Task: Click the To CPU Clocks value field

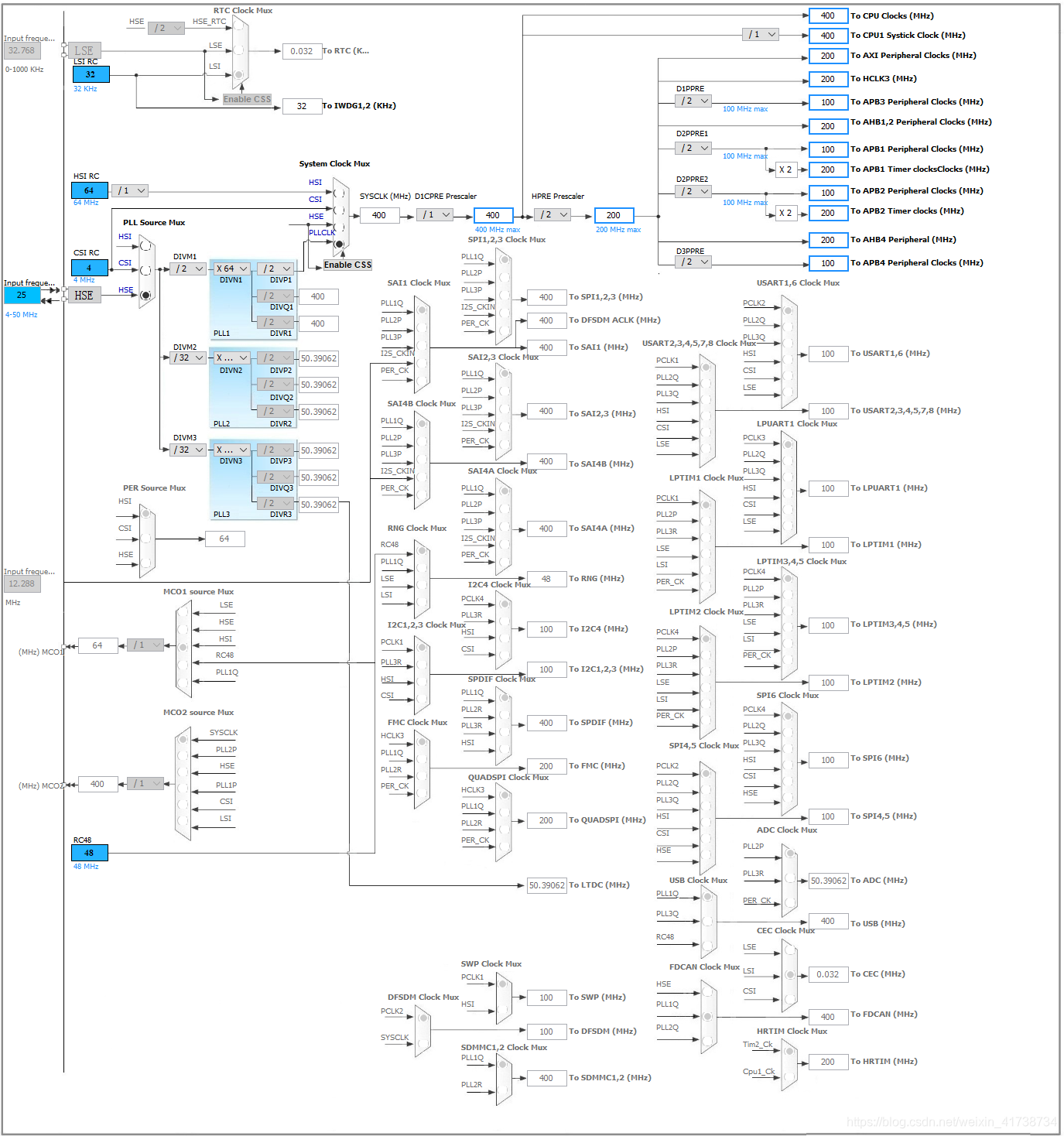Action: coord(828,15)
